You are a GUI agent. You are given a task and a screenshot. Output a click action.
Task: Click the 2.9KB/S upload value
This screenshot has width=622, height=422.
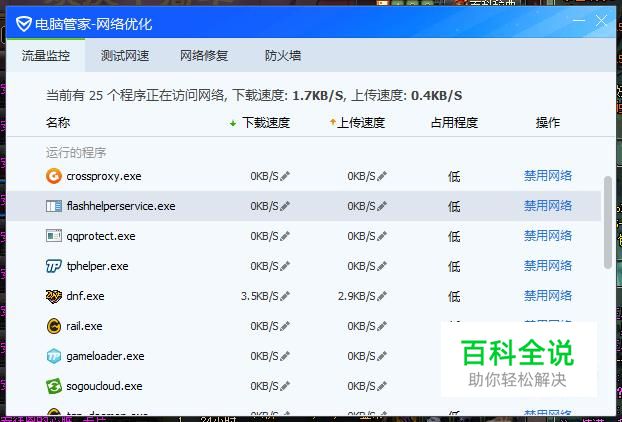(x=357, y=296)
